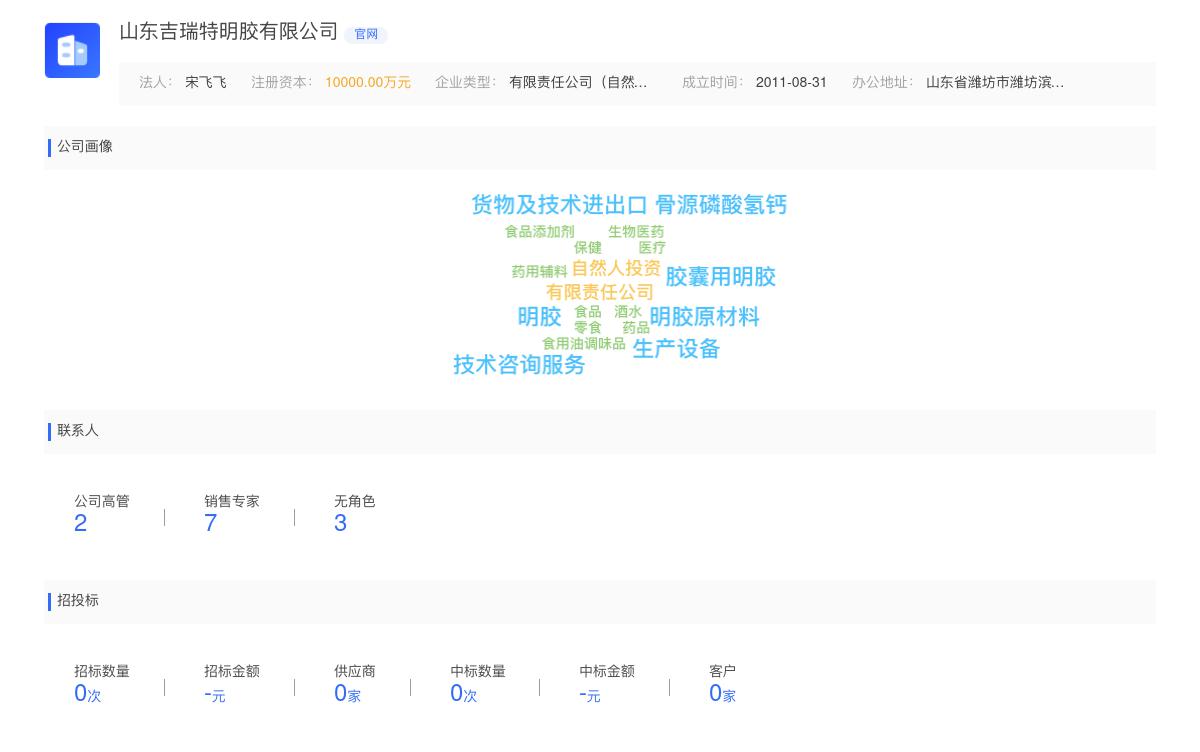Screen dimensions: 1200x752
Task: Select word cloud tag 有限责任公司
Action: point(600,292)
